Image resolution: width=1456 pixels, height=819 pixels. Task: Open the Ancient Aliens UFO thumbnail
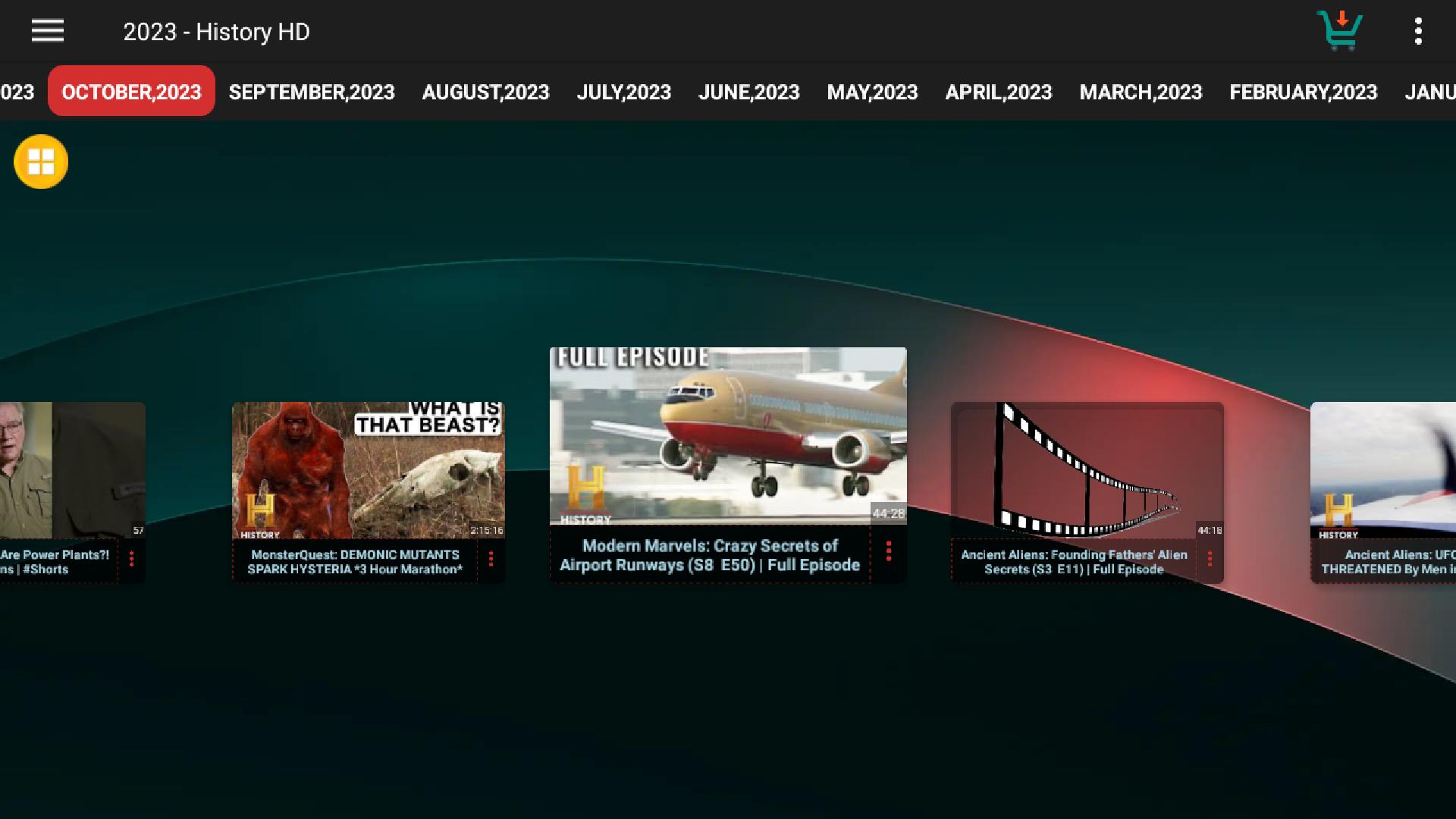(x=1383, y=470)
